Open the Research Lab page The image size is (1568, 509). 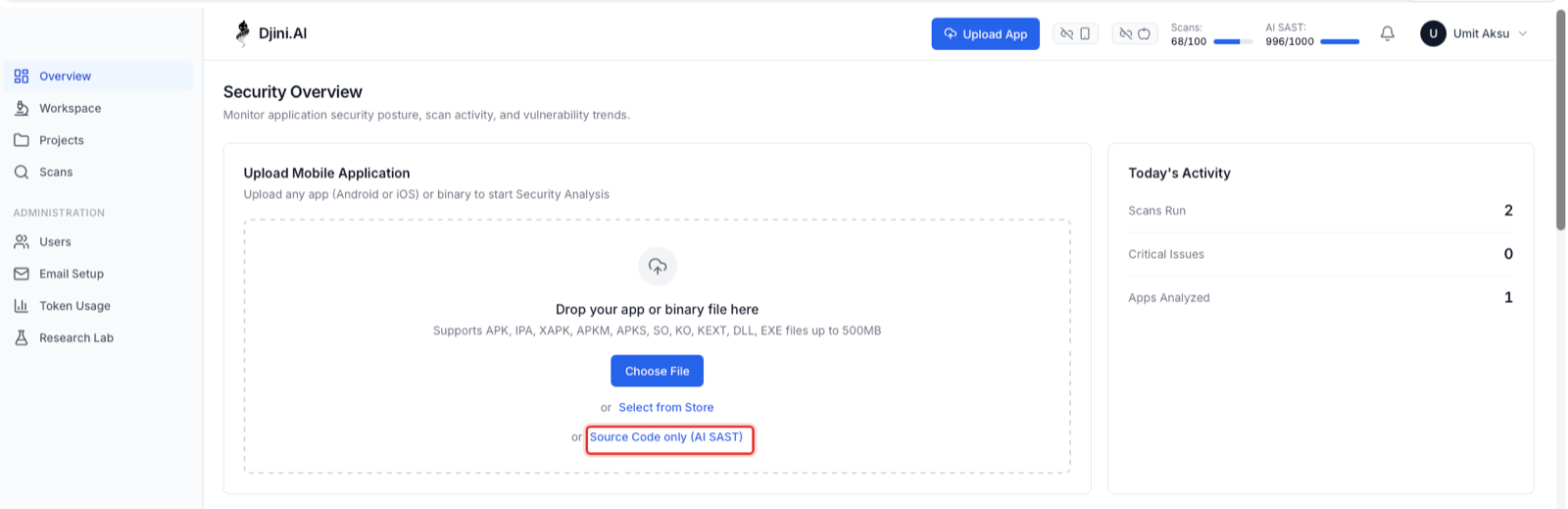98,338
